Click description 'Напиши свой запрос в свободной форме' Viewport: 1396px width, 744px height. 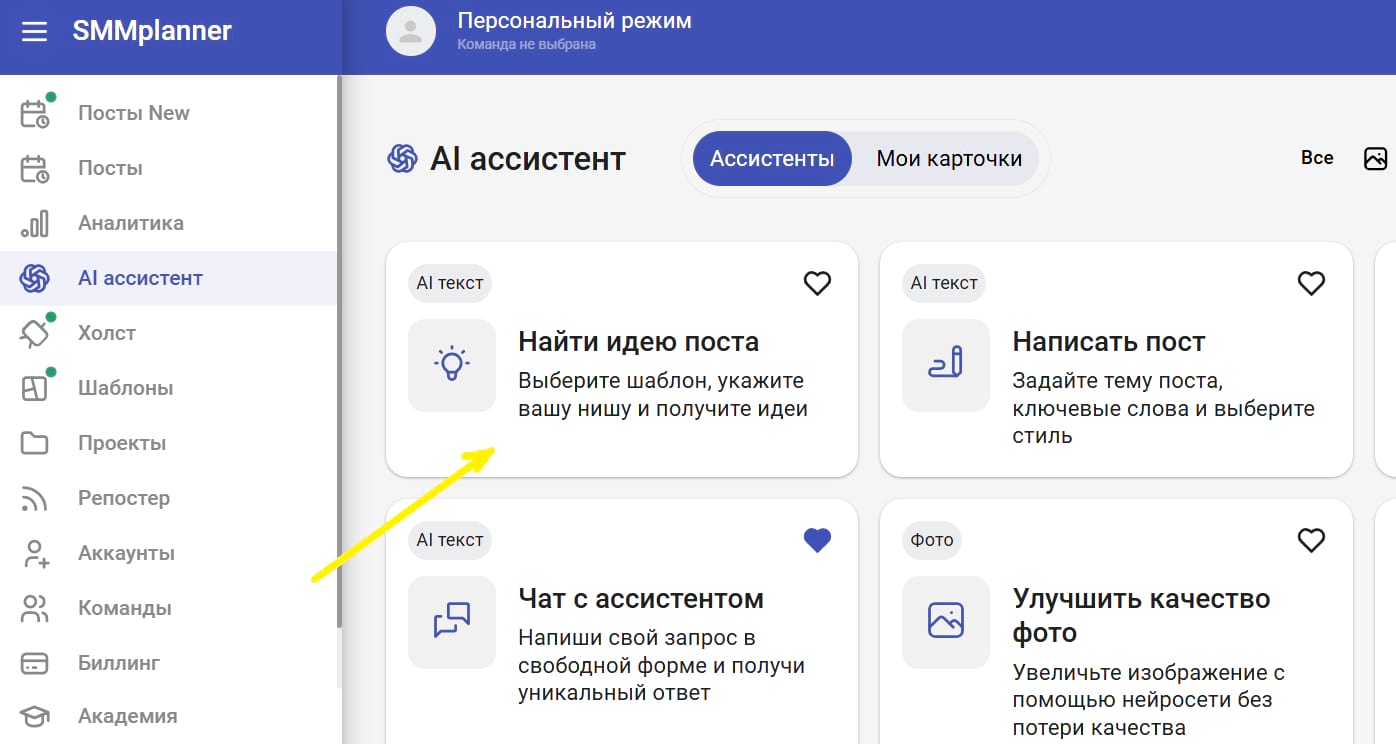coord(661,665)
